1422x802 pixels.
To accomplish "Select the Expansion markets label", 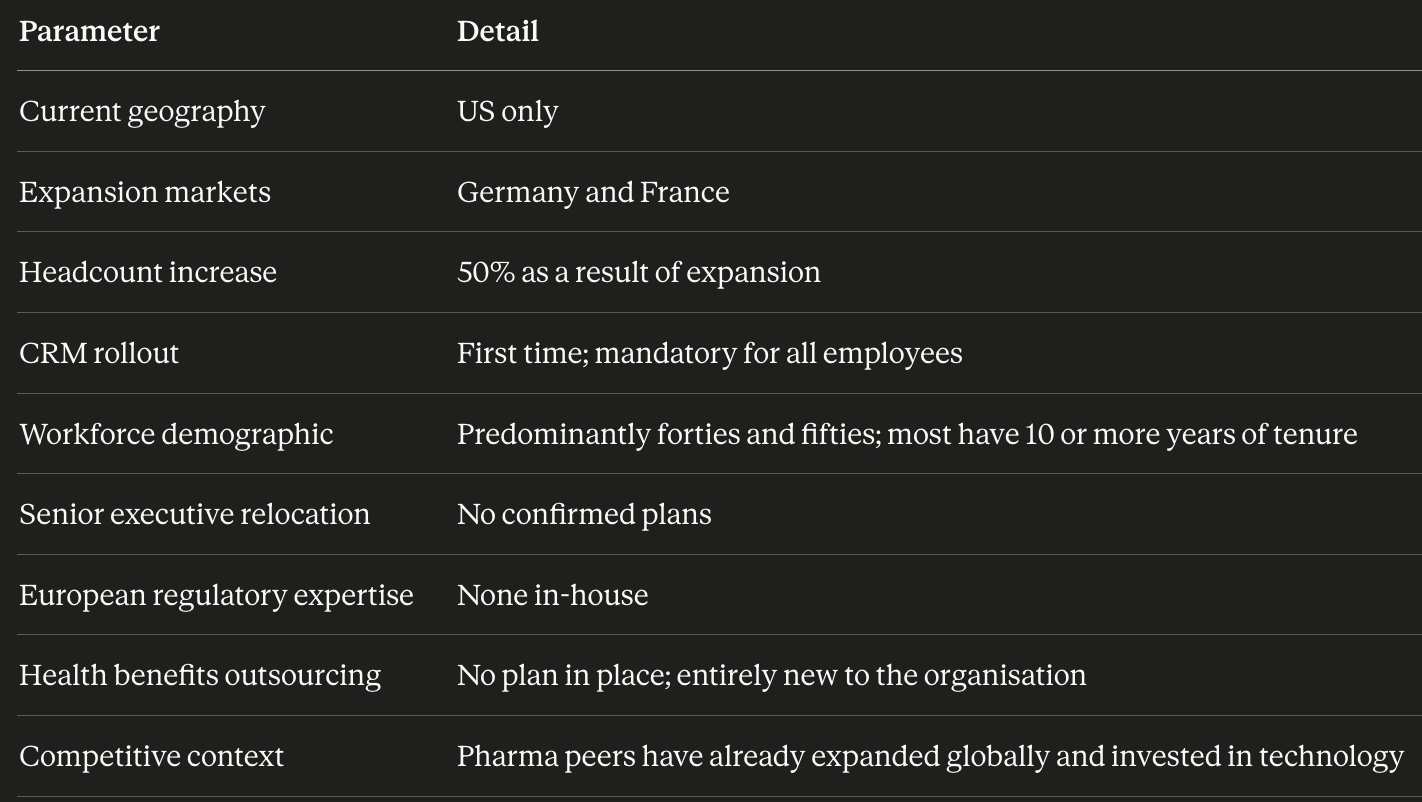I will (x=145, y=192).
